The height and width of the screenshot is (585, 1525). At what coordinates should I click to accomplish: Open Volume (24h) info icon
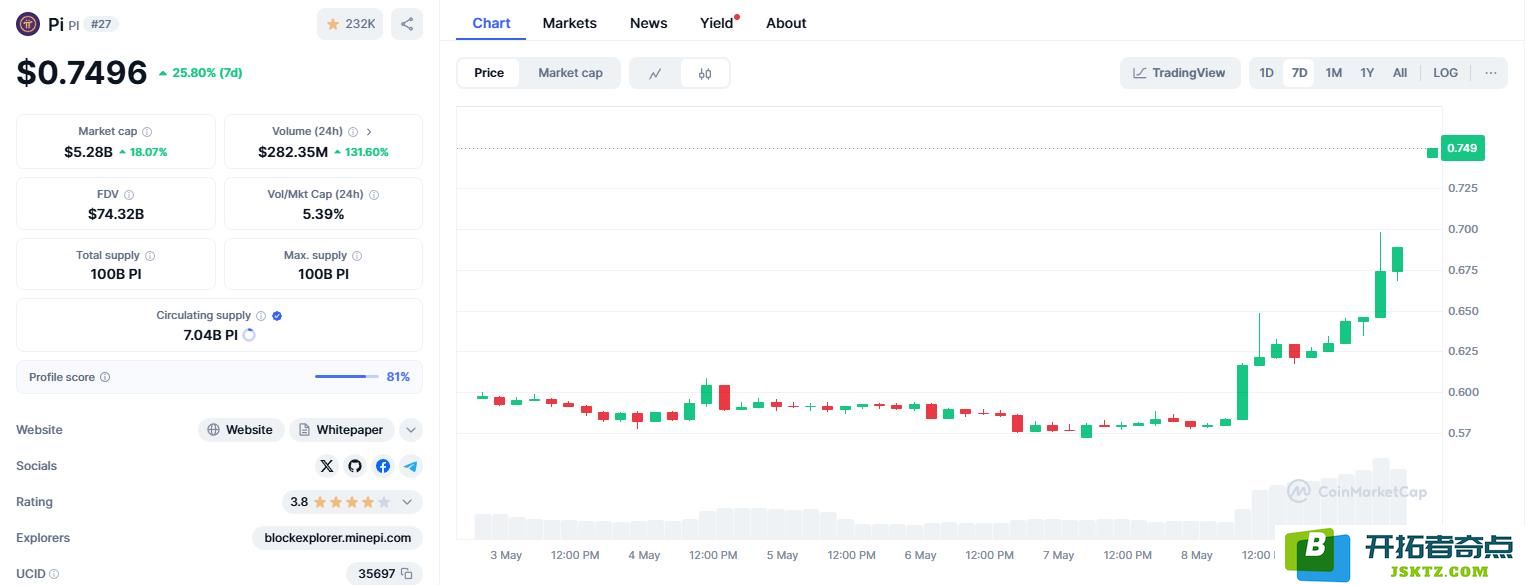(x=353, y=132)
